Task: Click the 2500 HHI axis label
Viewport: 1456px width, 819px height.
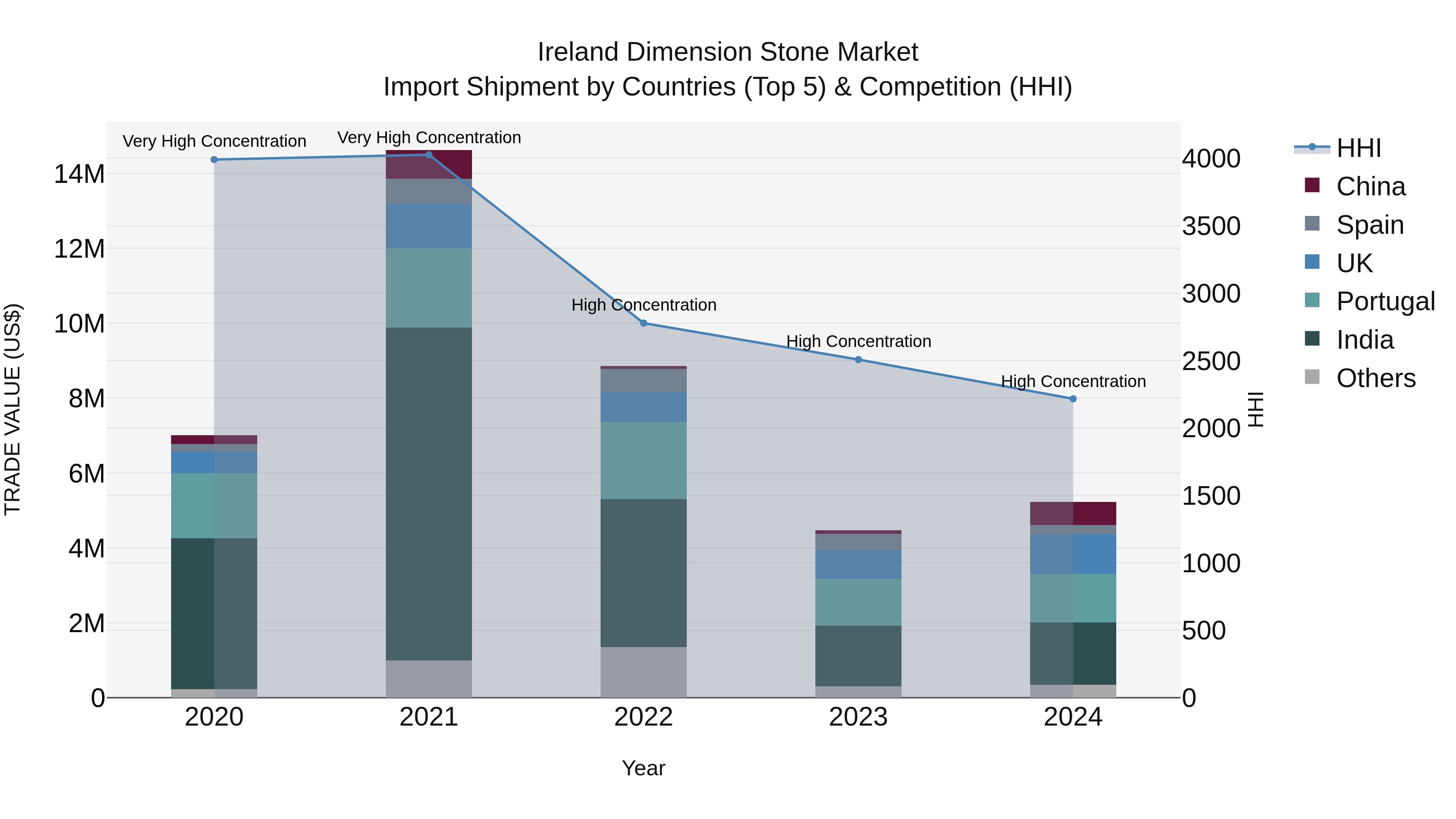Action: point(1211,361)
